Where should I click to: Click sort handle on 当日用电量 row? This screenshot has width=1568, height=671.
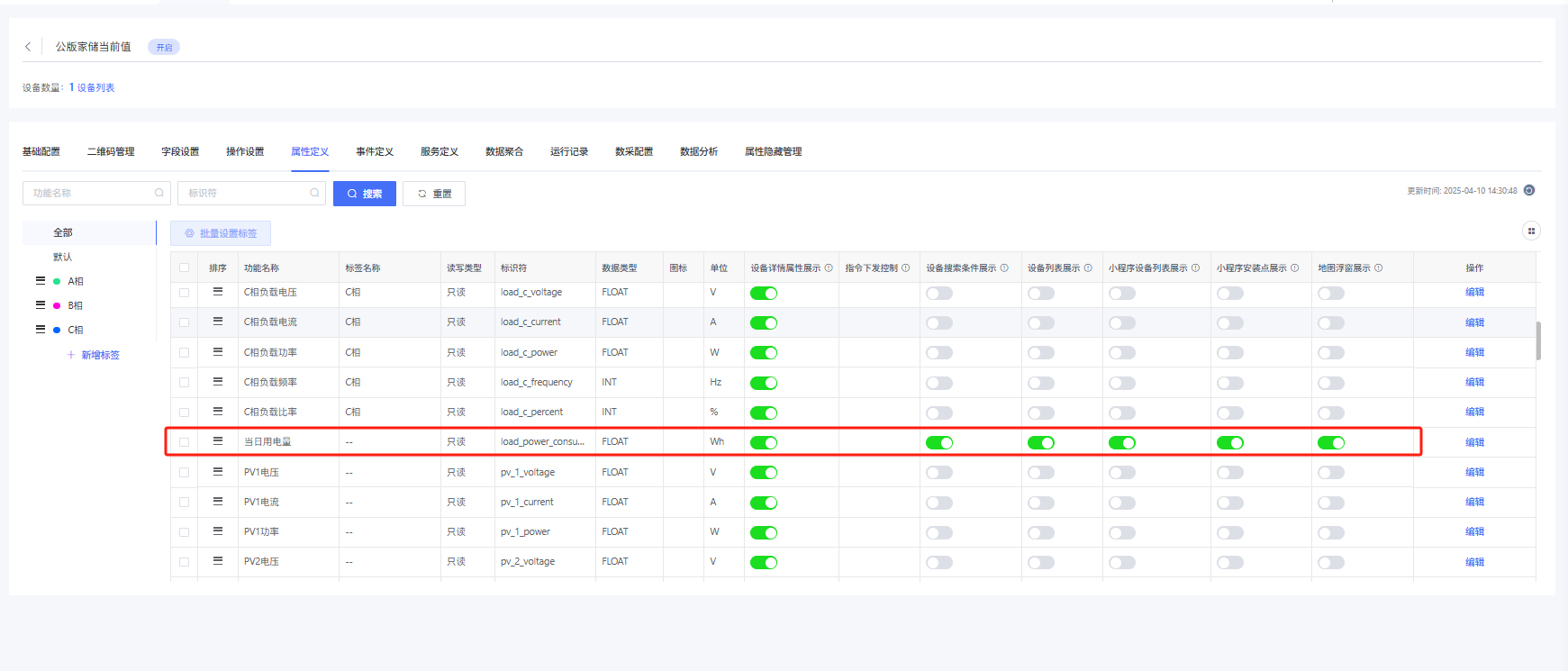coord(217,441)
